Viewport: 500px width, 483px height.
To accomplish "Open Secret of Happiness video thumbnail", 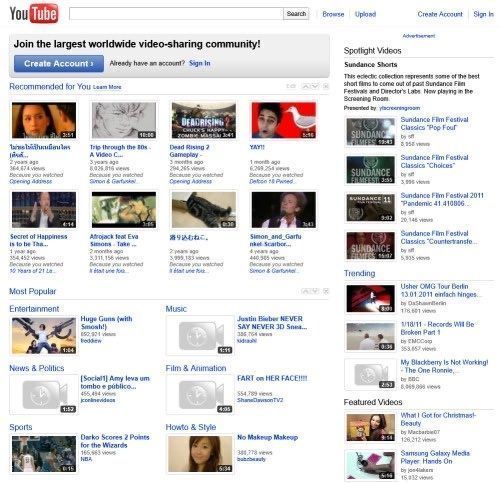I will [44, 210].
